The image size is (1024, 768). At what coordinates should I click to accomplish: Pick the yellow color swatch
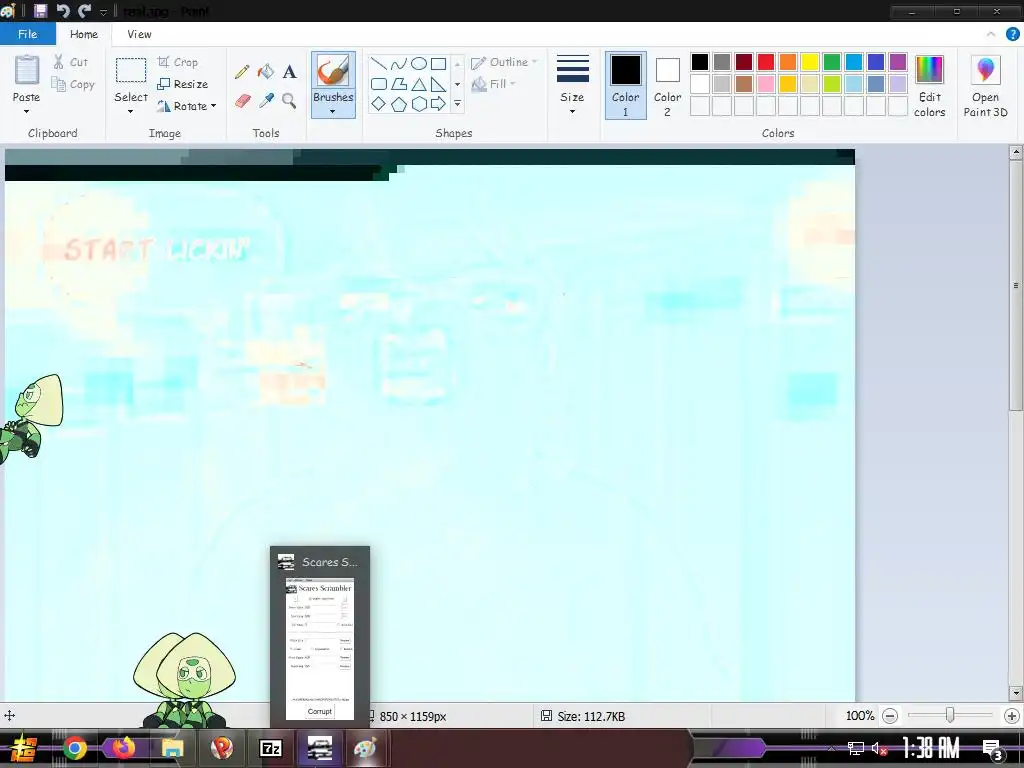point(810,62)
